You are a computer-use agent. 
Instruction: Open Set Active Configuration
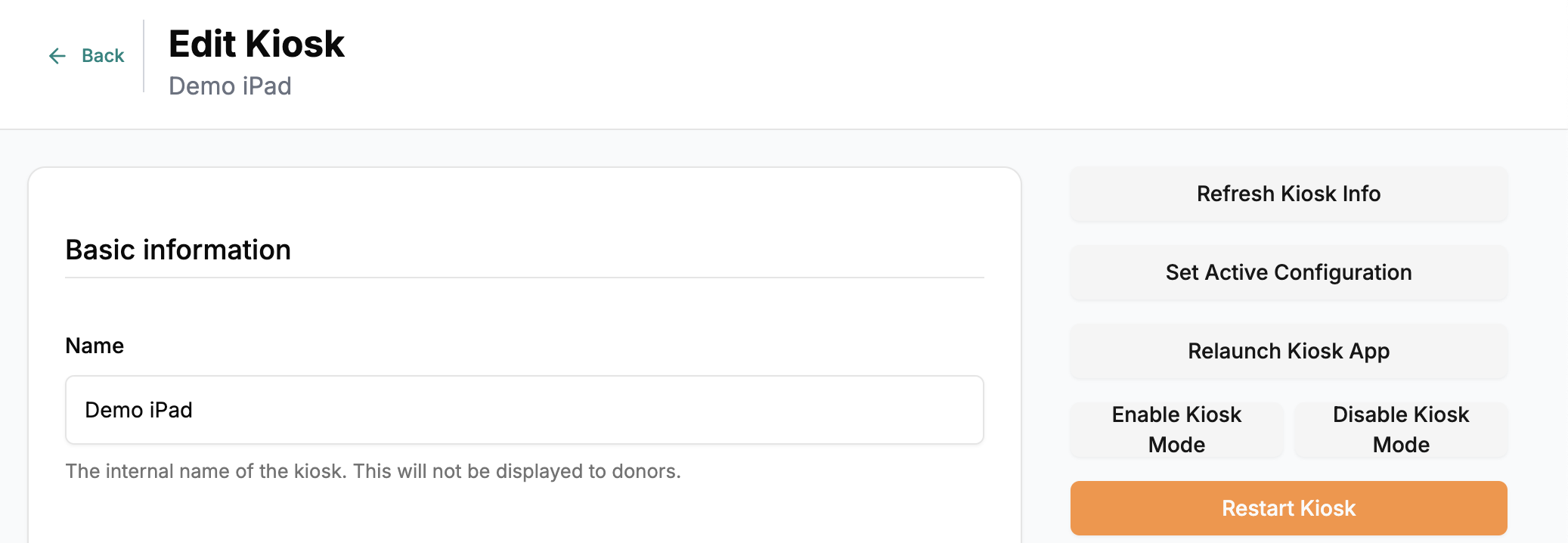(x=1288, y=272)
